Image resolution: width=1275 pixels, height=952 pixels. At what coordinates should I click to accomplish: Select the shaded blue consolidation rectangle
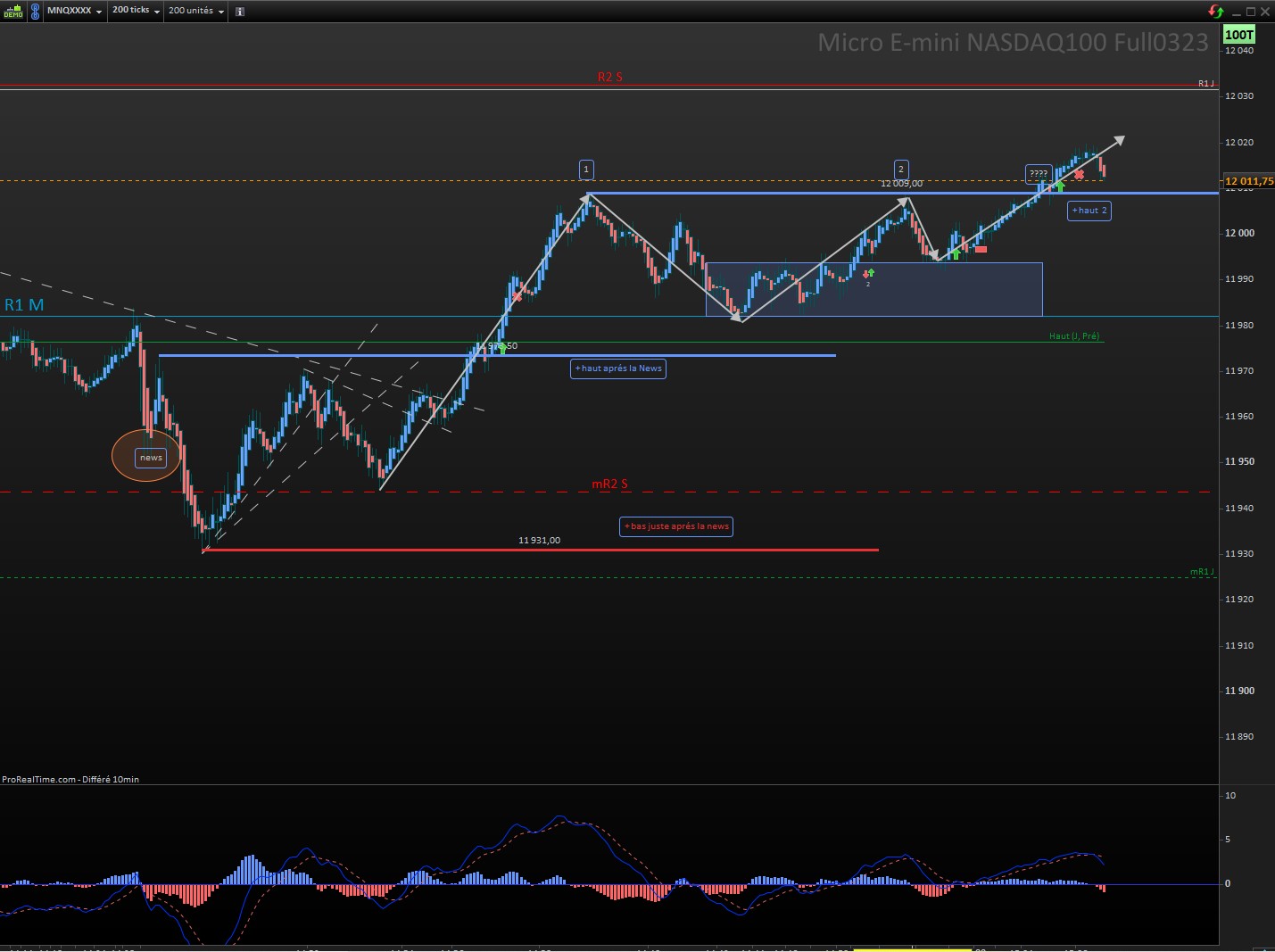874,289
